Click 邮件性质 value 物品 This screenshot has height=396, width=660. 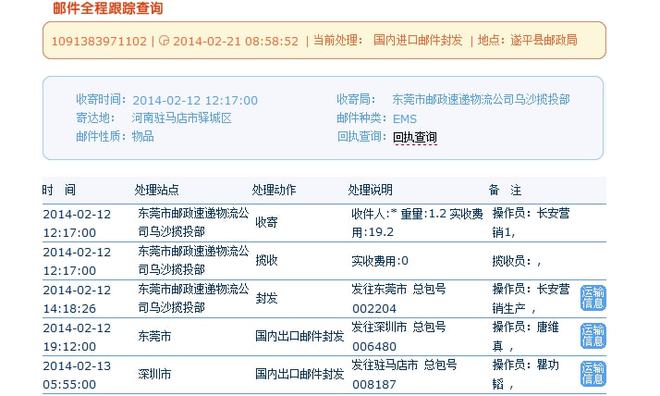click(143, 136)
